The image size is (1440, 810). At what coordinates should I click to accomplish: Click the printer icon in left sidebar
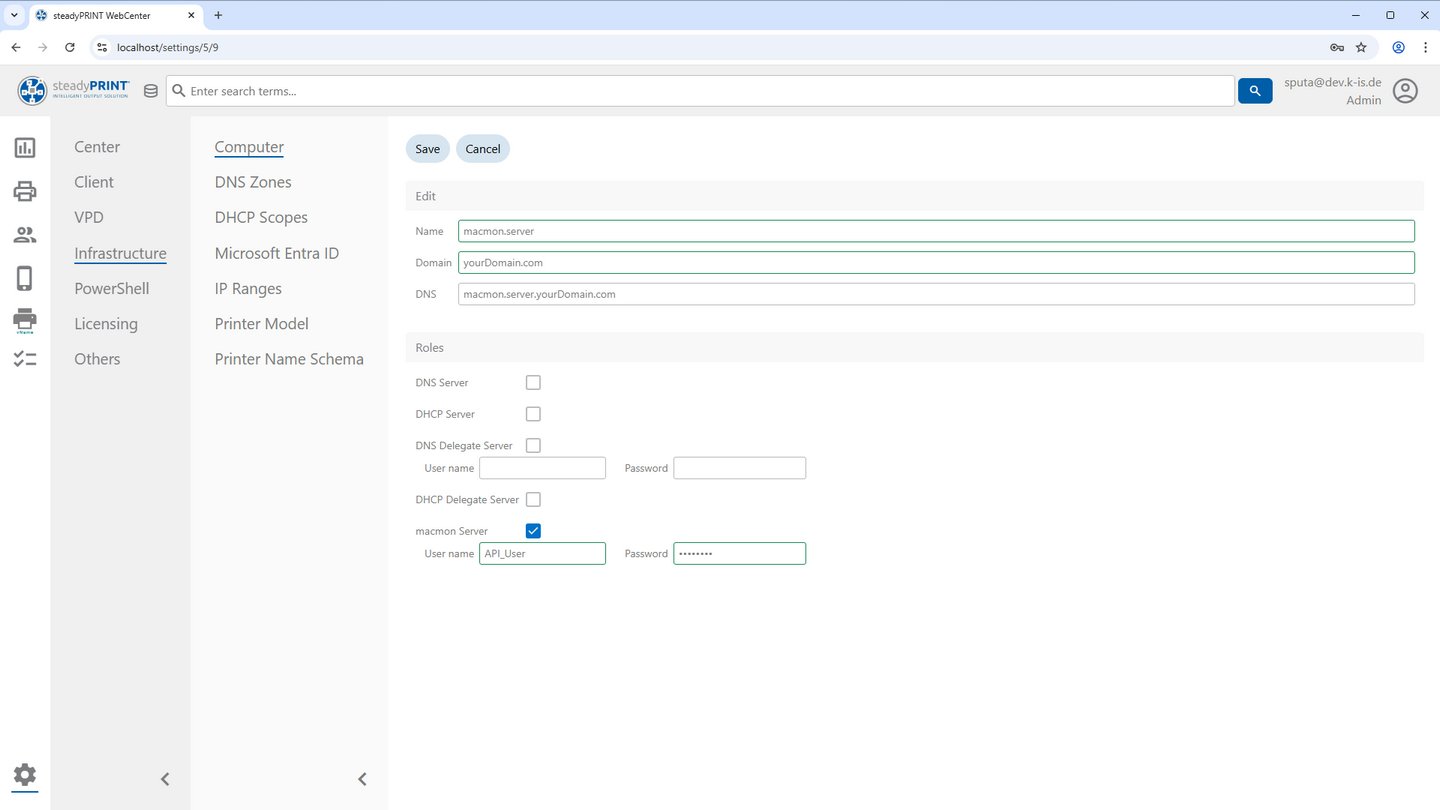pyautogui.click(x=25, y=191)
